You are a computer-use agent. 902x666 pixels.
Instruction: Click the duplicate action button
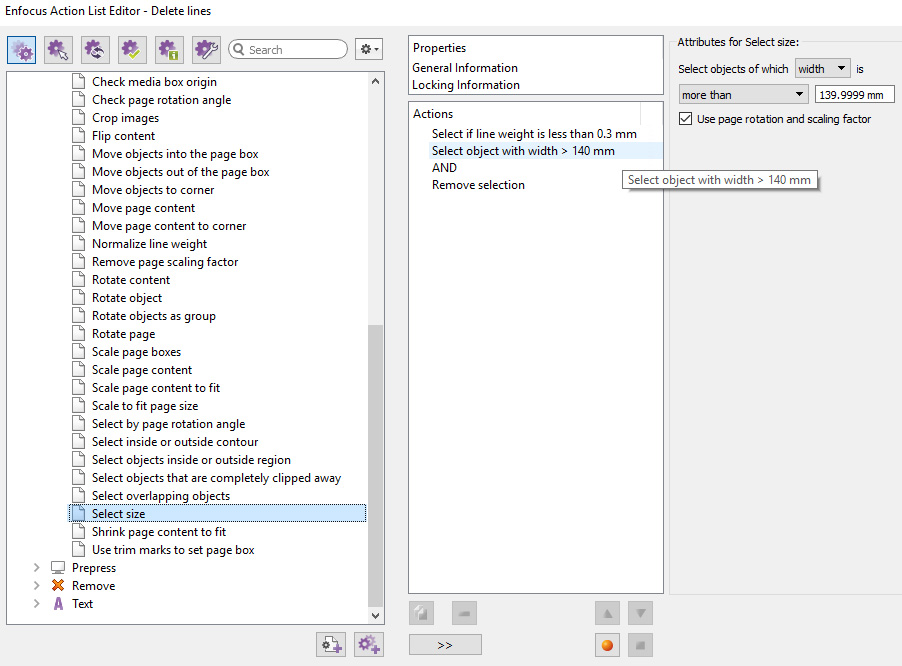[x=422, y=613]
